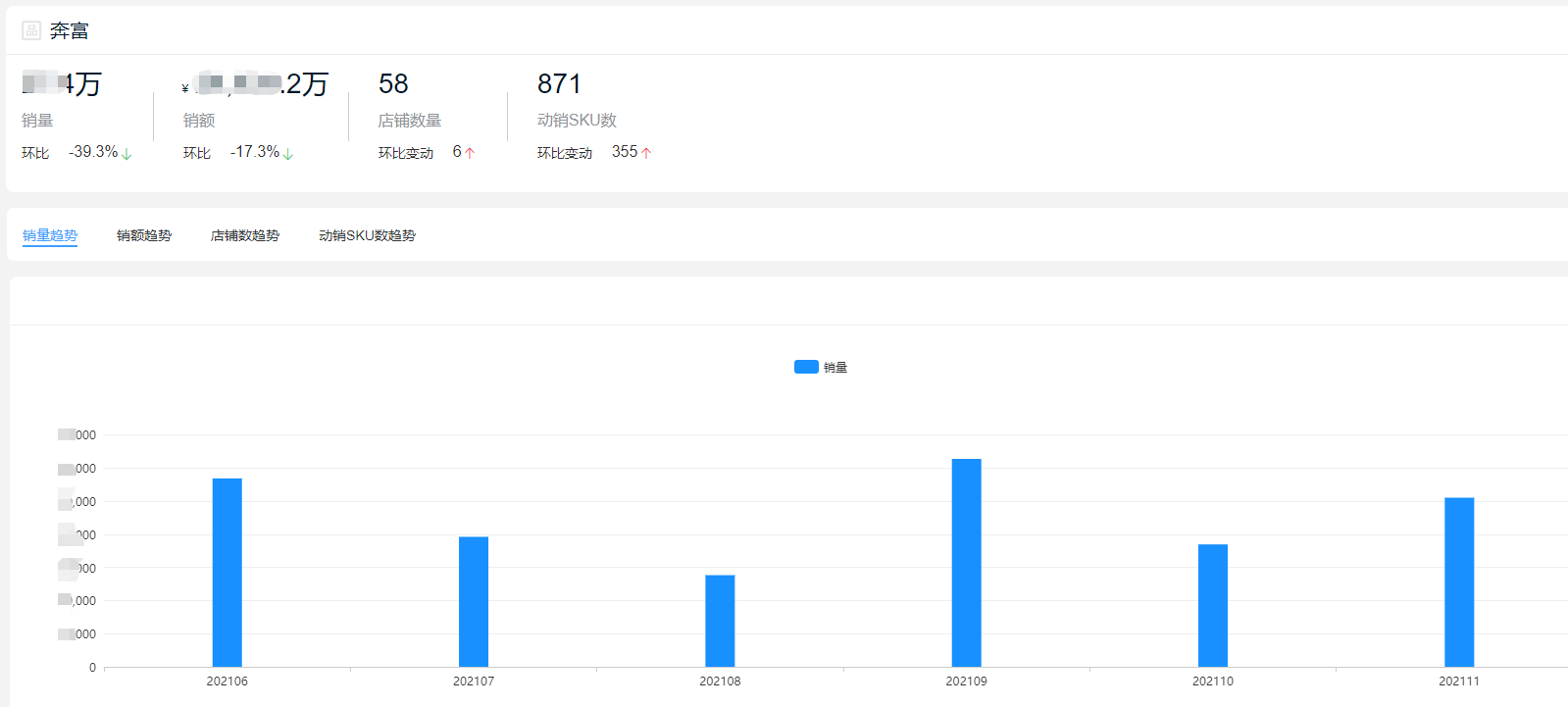Click the 奔富 brand title
Viewport: 1568px width, 707px height.
point(70,31)
